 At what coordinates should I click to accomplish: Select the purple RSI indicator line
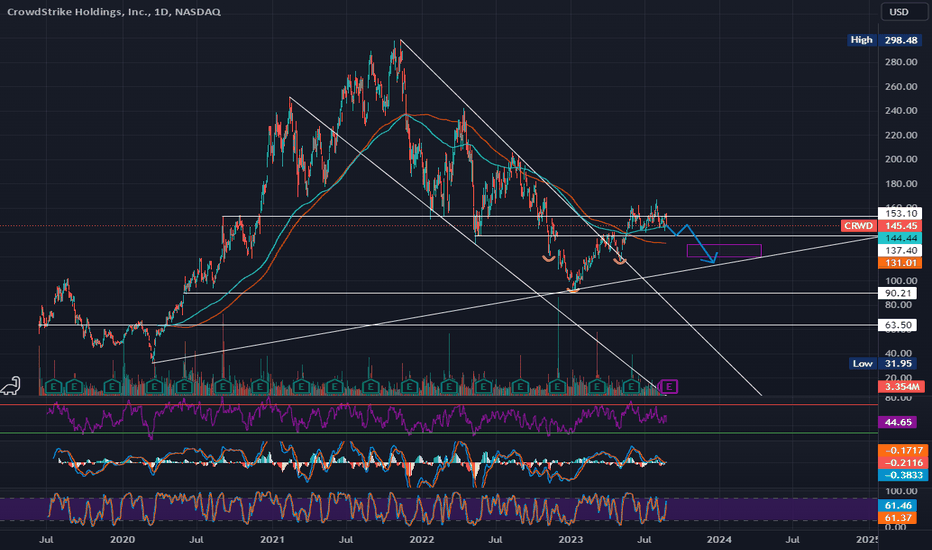pos(357,416)
